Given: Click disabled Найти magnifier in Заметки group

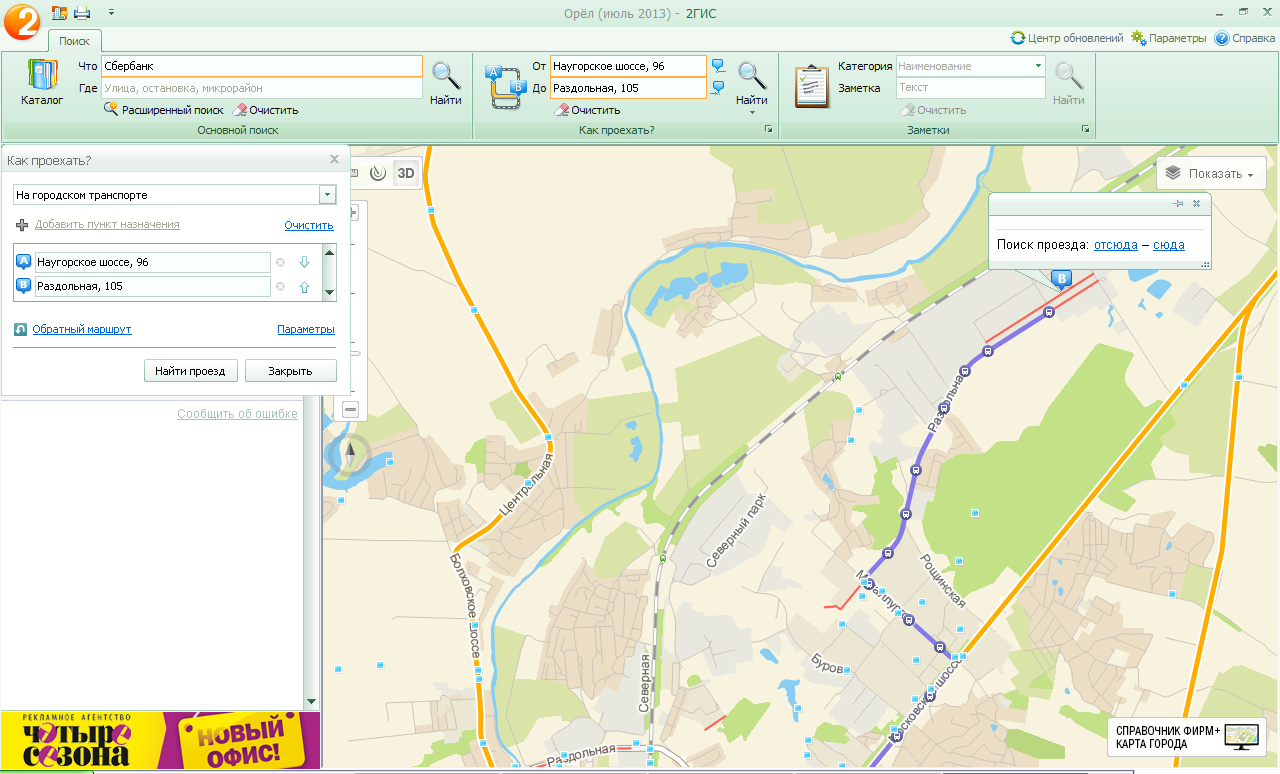Looking at the screenshot, I should click(1069, 83).
